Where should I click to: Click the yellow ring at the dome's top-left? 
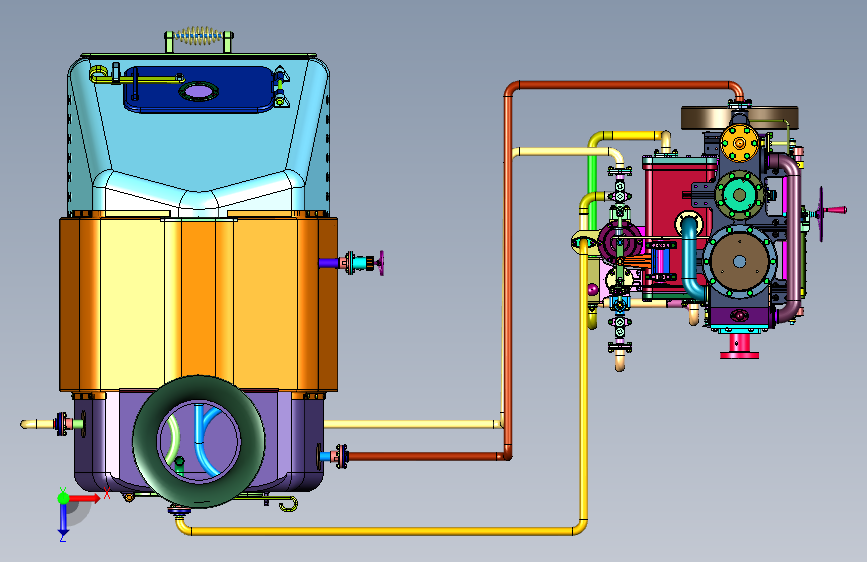99,72
